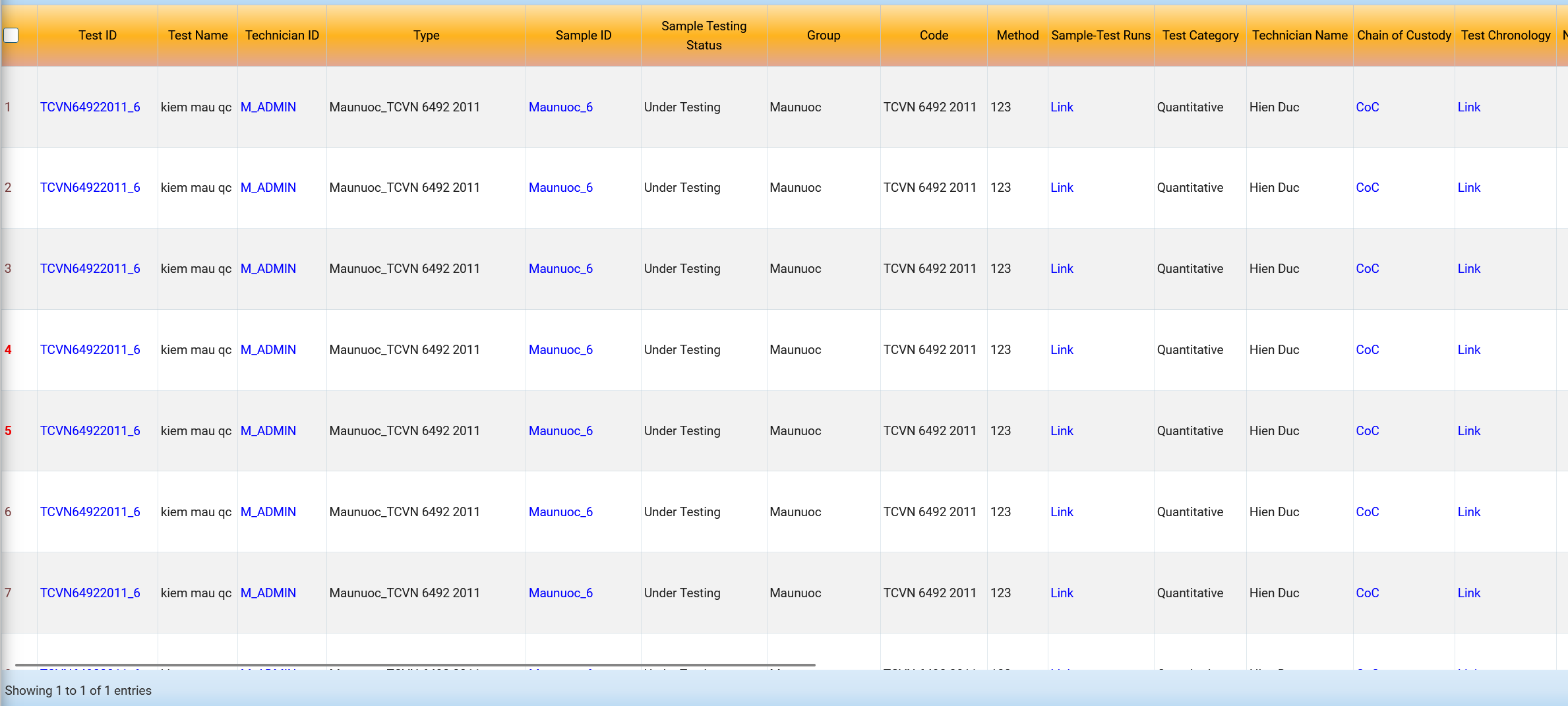Open Test Chronology Link in row 2
This screenshot has height=706, width=1568.
coord(1468,187)
